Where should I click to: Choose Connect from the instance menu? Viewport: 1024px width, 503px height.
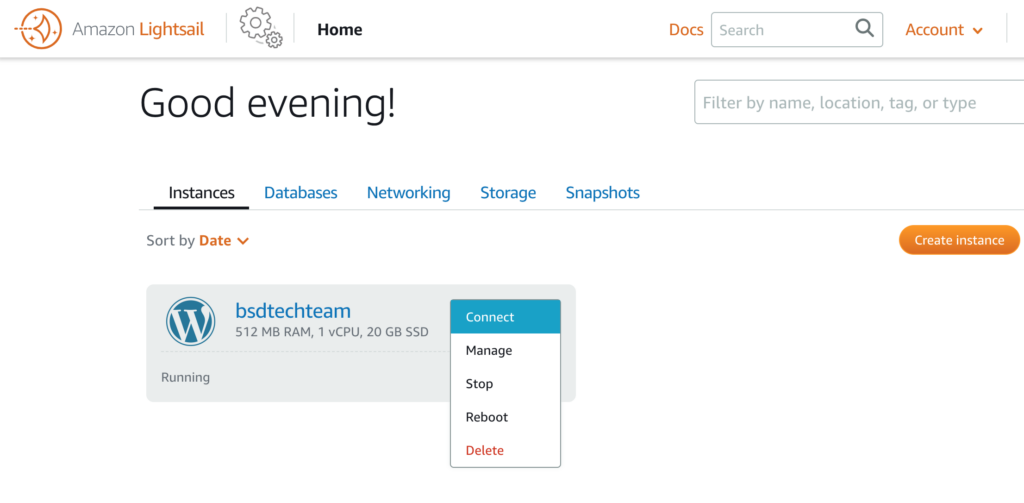[x=505, y=317]
